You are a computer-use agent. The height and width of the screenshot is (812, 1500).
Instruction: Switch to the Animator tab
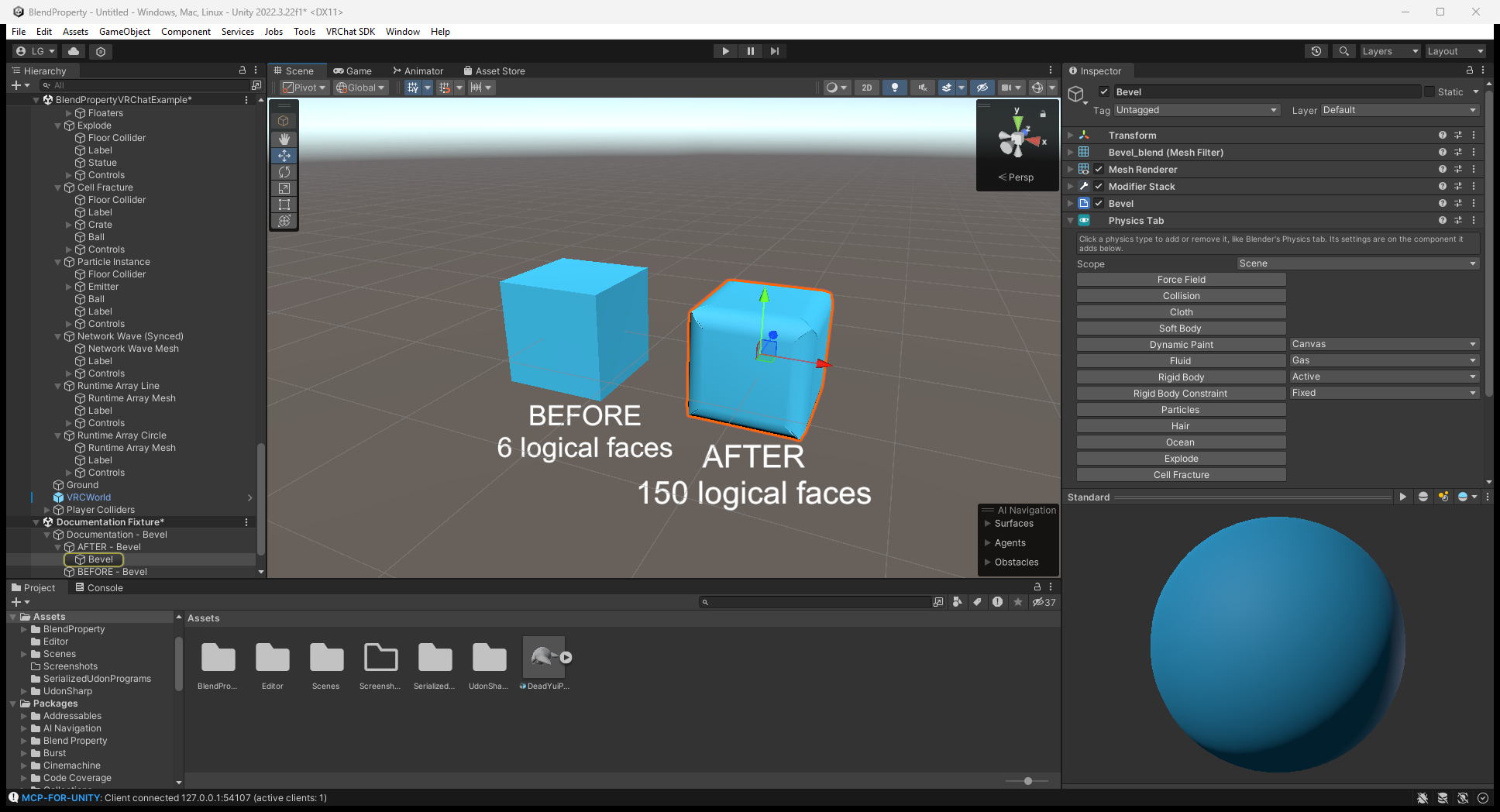tap(418, 71)
